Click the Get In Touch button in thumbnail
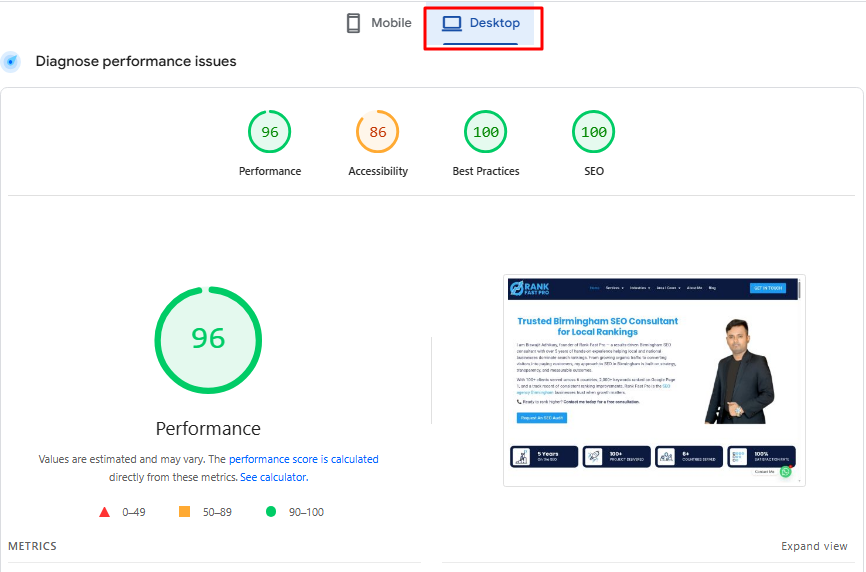This screenshot has height=572, width=866. click(x=768, y=288)
